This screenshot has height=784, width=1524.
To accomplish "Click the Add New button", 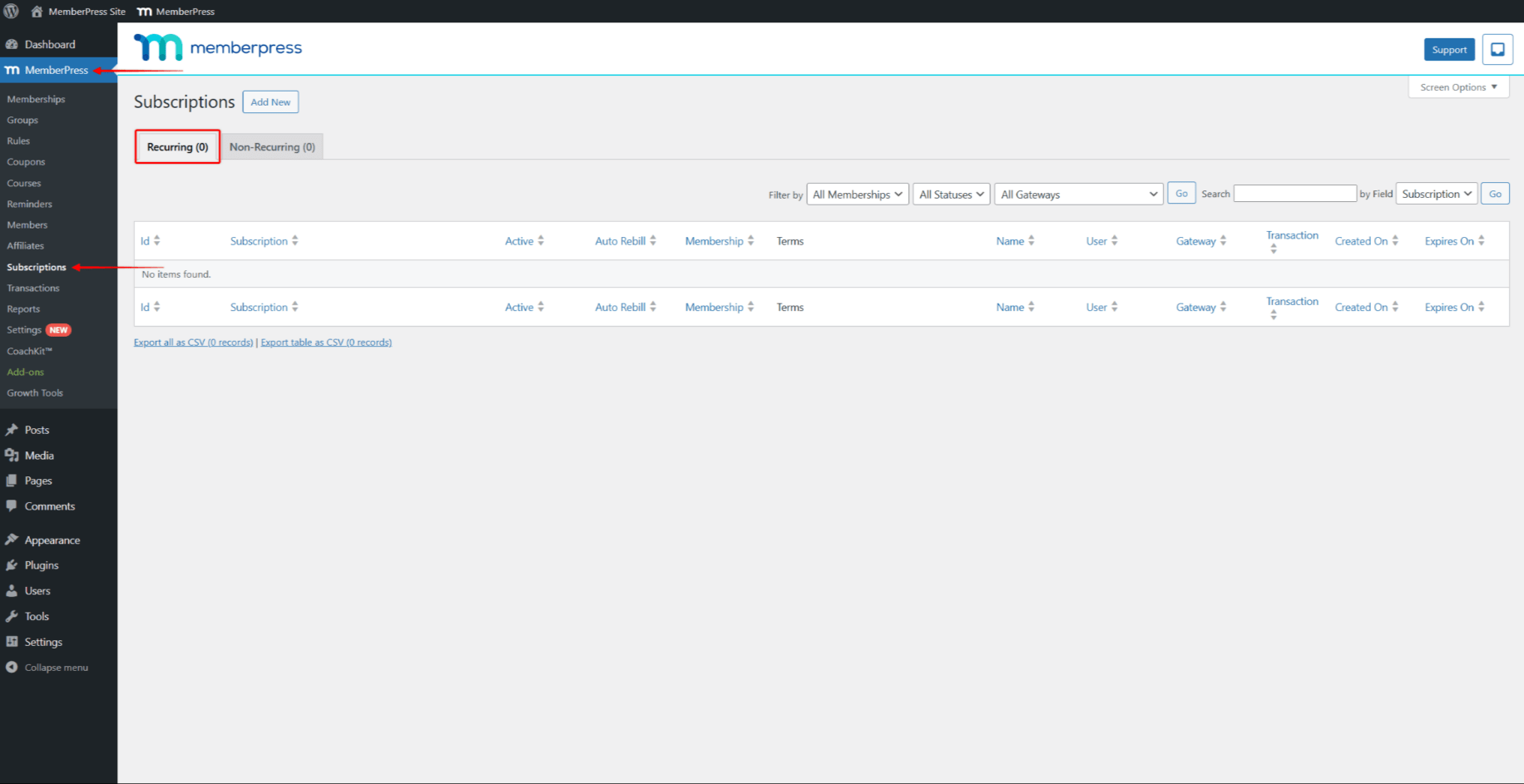I will tap(270, 101).
